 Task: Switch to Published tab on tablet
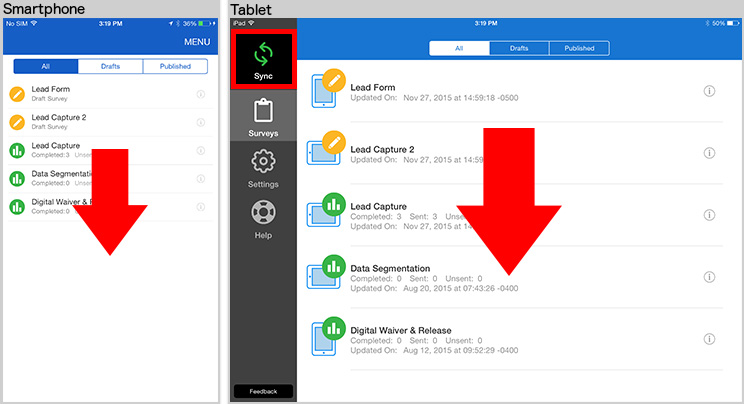point(579,48)
